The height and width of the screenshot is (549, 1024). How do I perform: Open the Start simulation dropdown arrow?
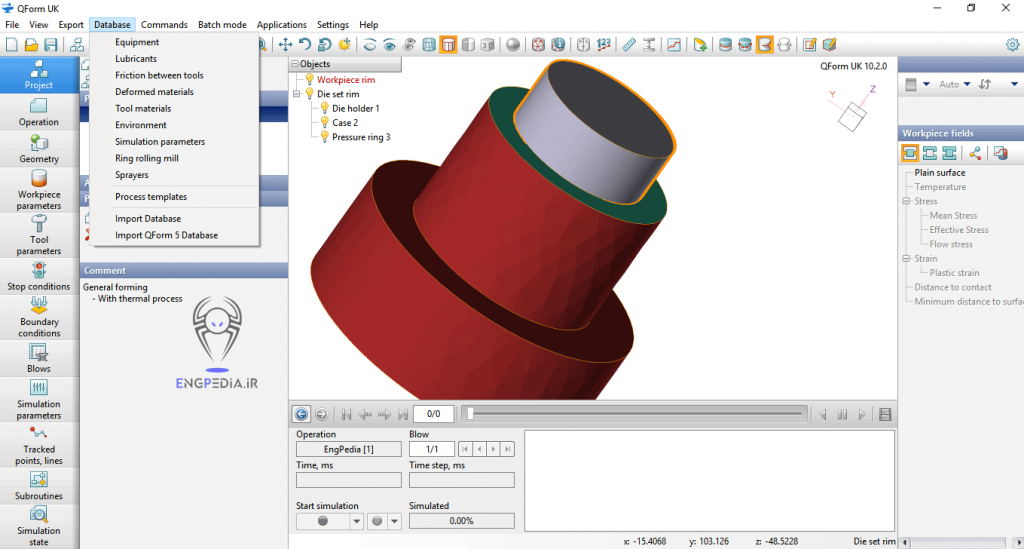coord(356,521)
